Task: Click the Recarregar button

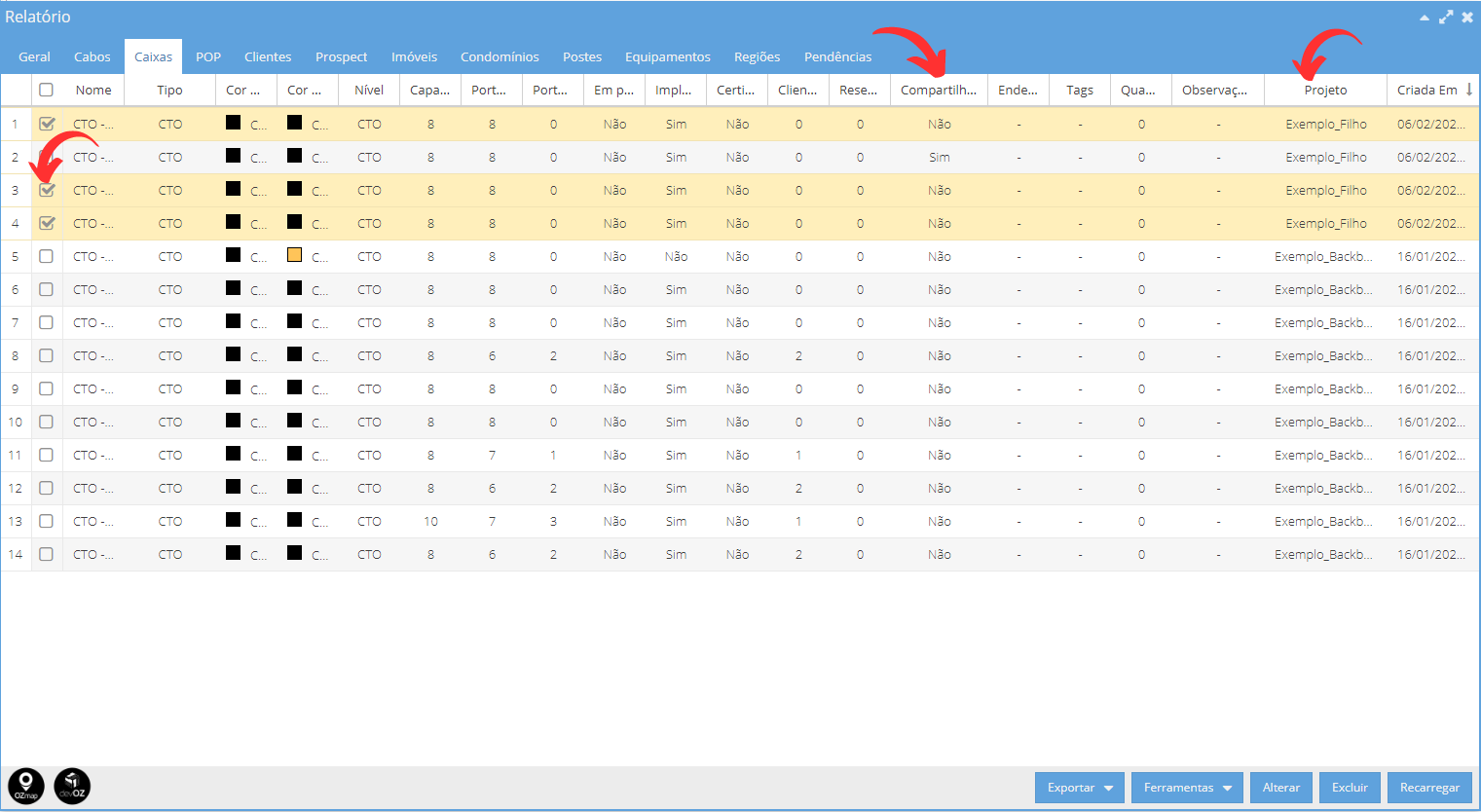Action: point(1429,788)
